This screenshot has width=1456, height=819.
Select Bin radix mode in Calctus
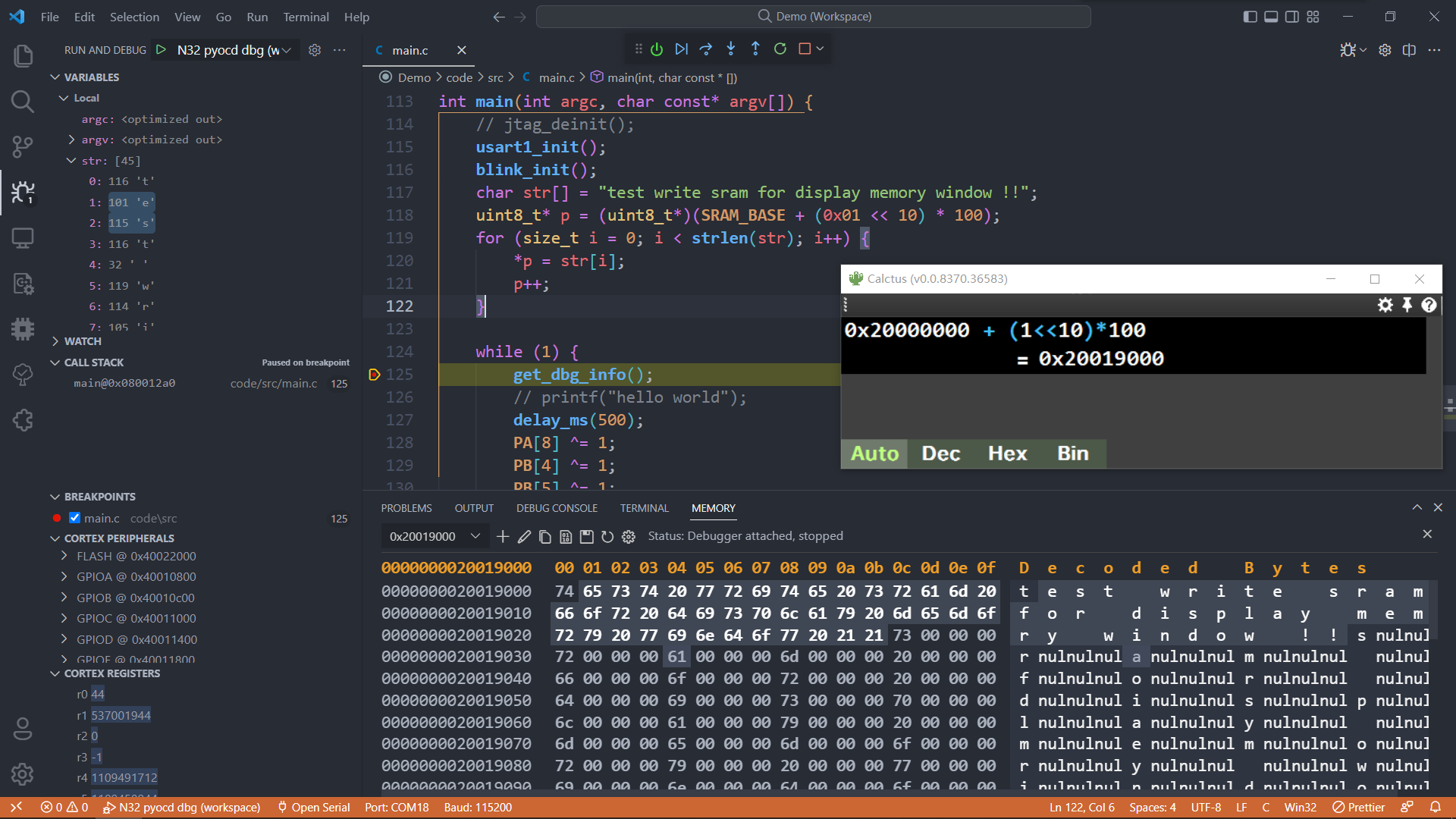coord(1073,453)
